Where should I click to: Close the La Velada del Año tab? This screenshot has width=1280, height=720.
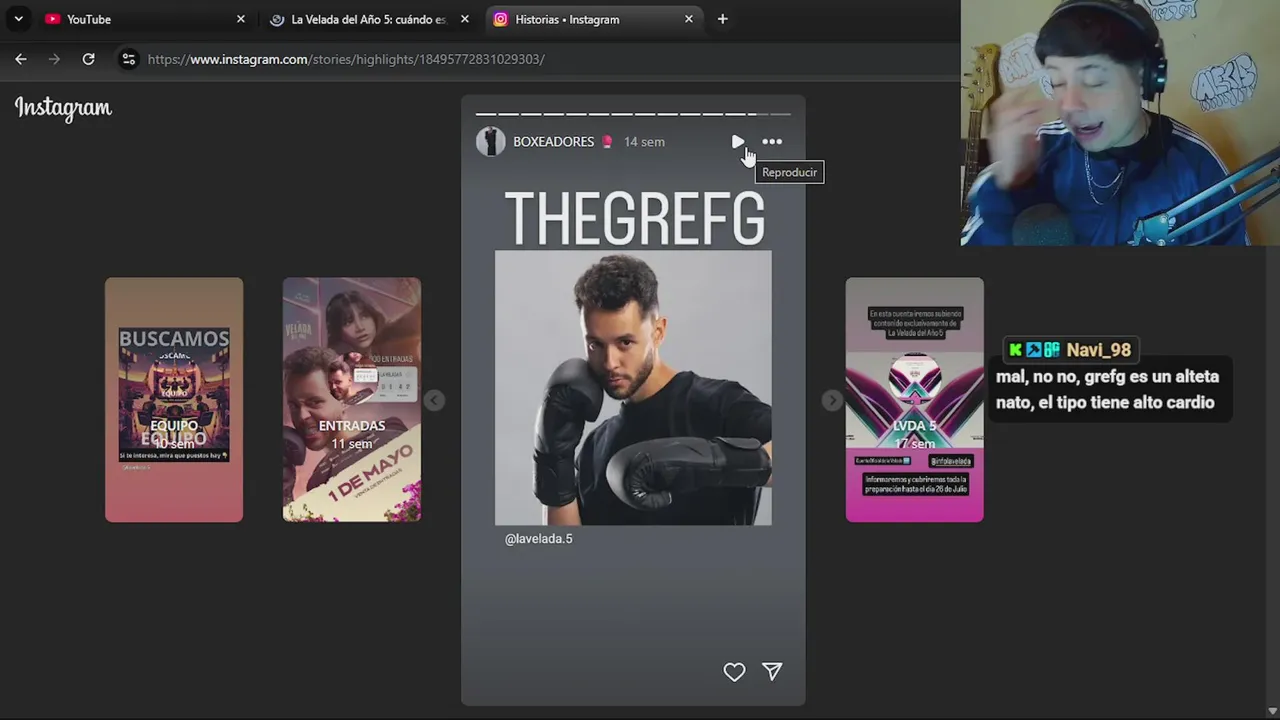464,19
